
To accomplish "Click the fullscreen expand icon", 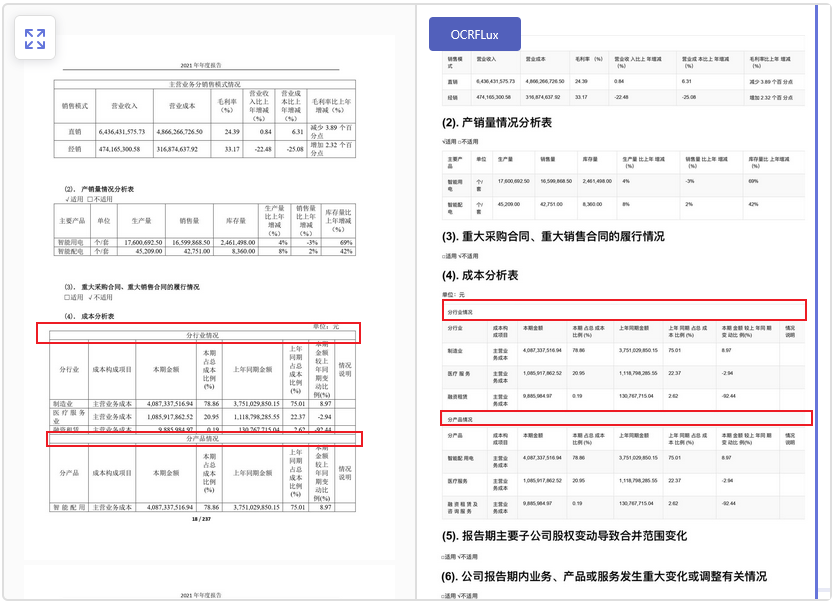I will [35, 39].
